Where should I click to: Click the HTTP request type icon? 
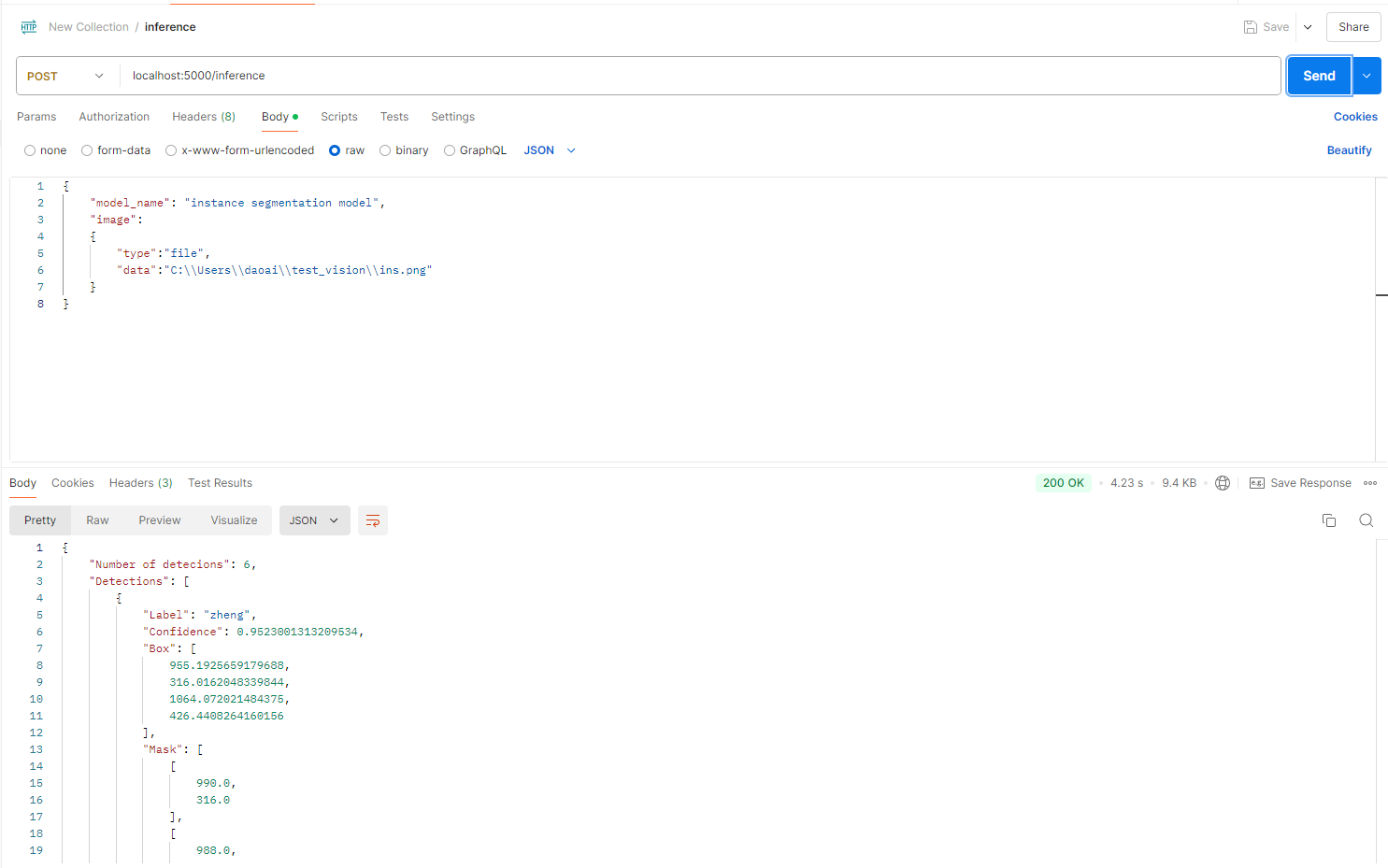click(x=29, y=27)
